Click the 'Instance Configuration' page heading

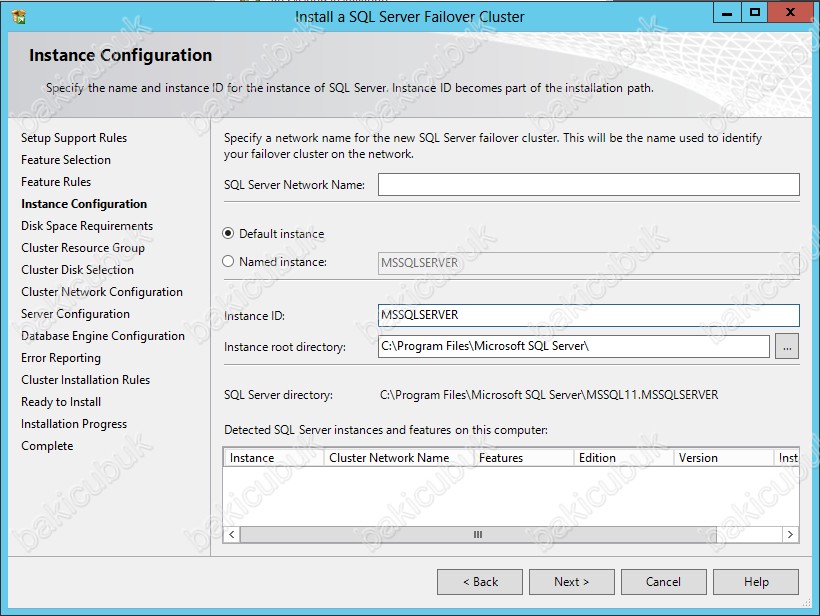(120, 55)
